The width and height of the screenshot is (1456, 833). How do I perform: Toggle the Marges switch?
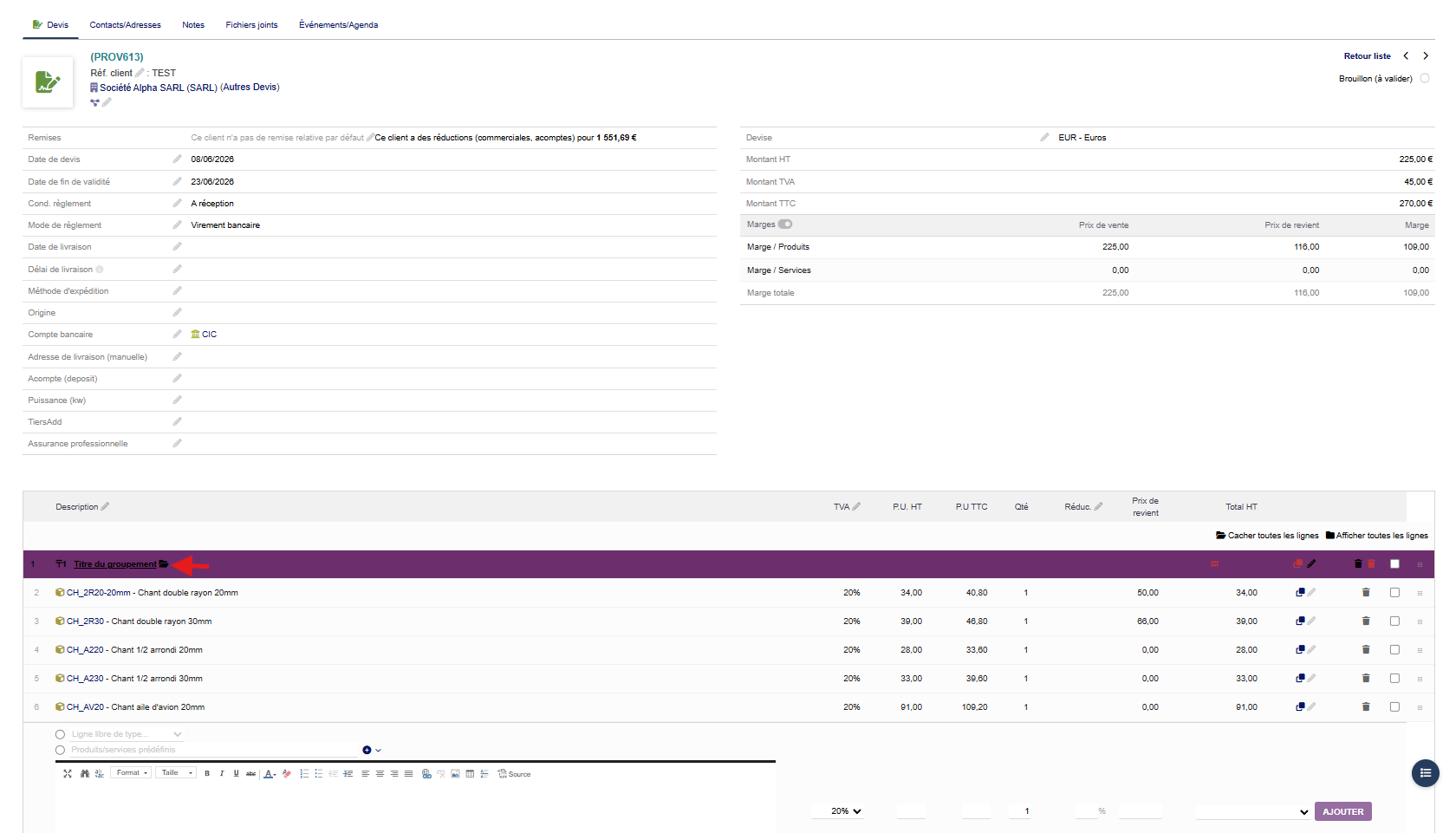[785, 224]
